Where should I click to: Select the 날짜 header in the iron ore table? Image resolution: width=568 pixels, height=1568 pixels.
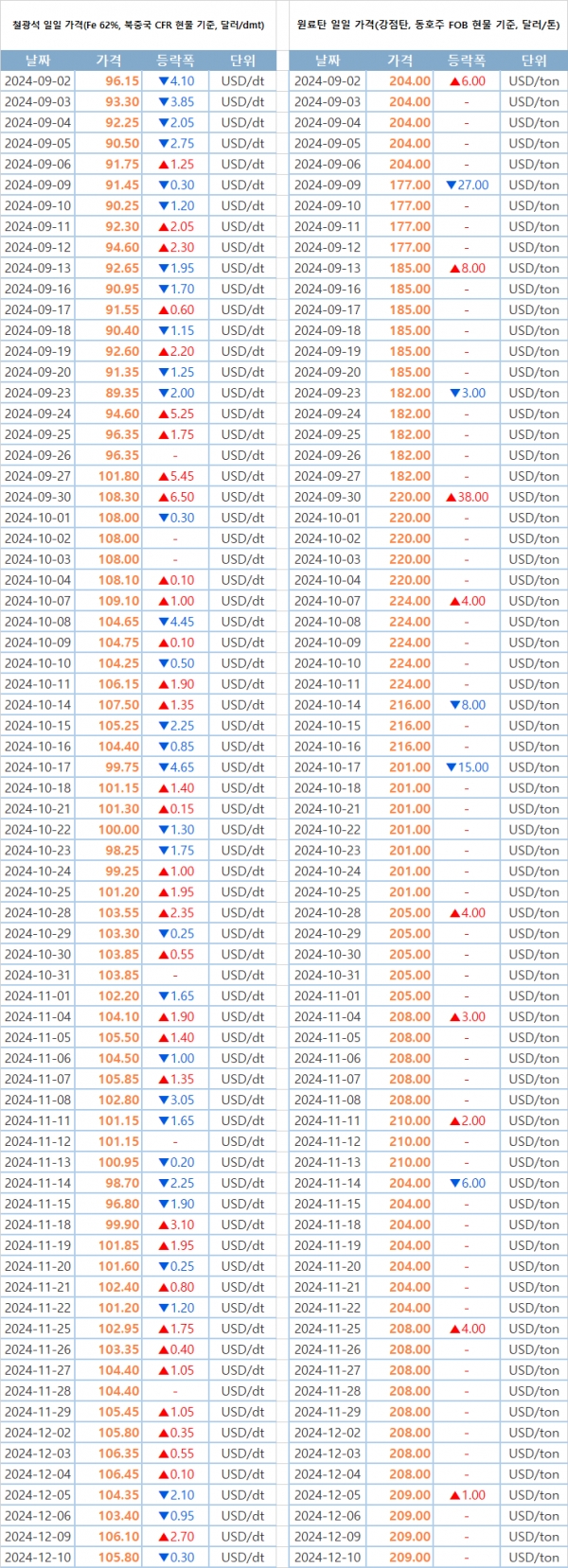coord(37,61)
